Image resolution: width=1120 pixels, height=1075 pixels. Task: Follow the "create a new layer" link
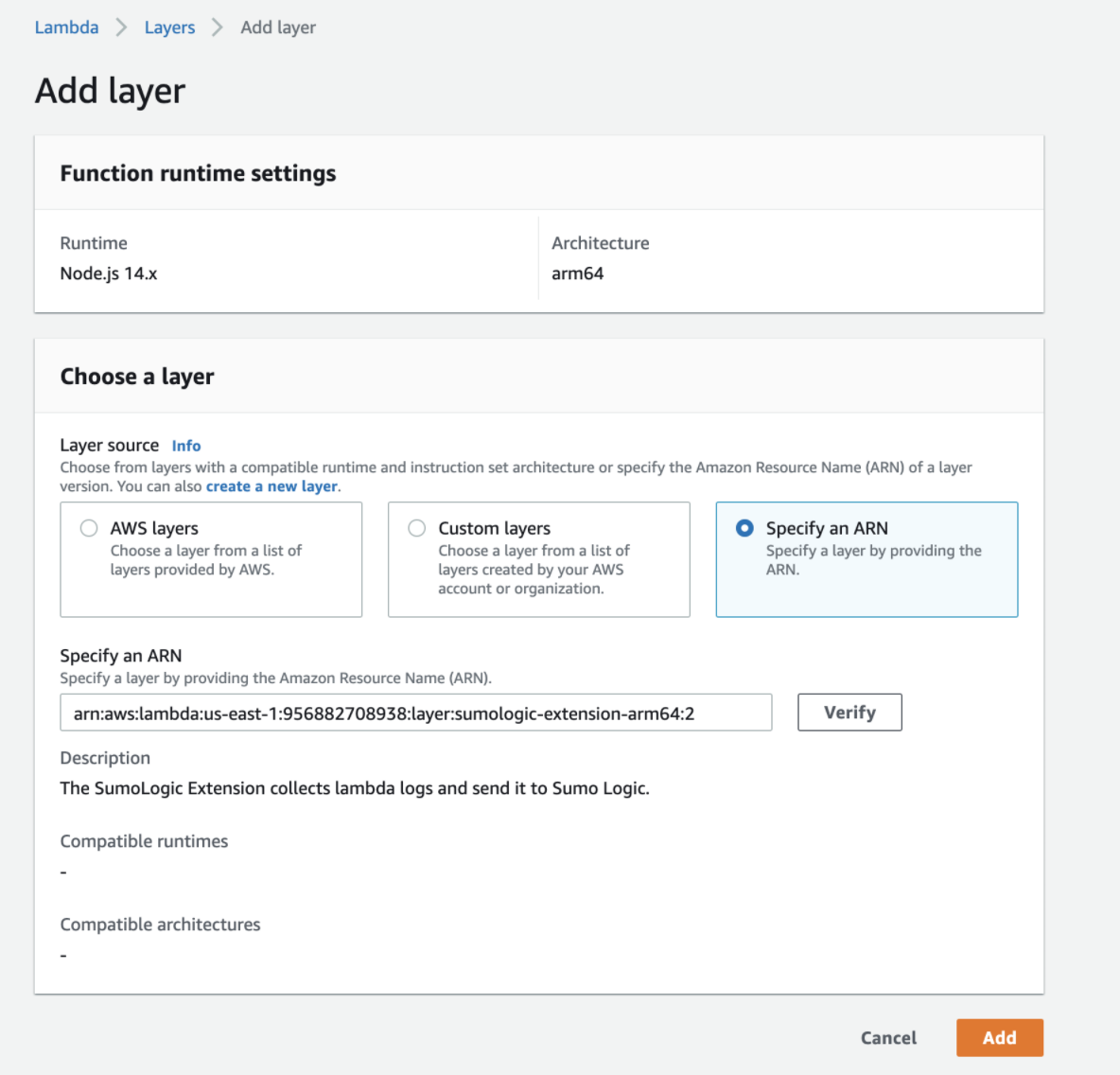click(x=271, y=486)
